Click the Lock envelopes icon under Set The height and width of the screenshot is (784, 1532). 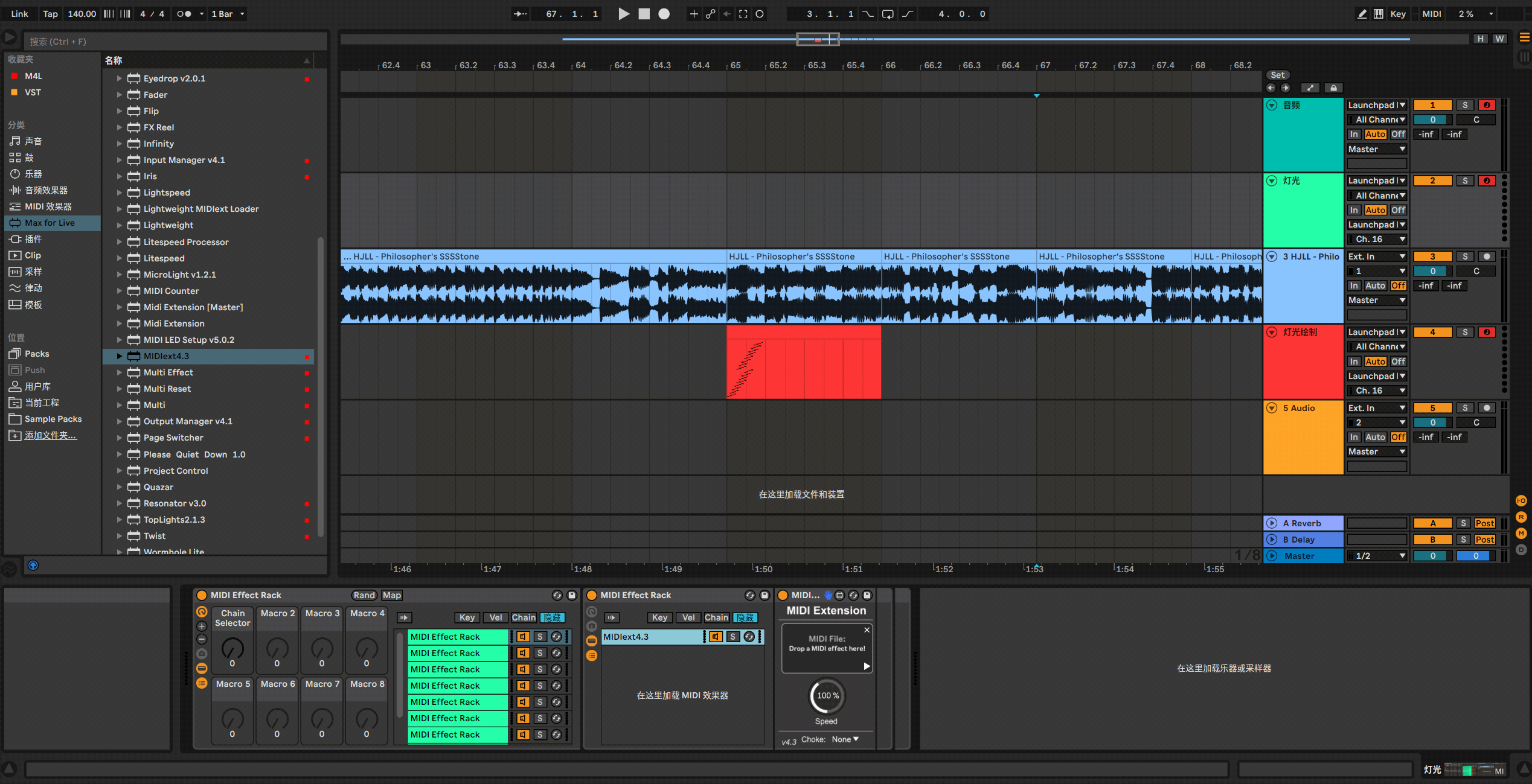(x=1333, y=88)
